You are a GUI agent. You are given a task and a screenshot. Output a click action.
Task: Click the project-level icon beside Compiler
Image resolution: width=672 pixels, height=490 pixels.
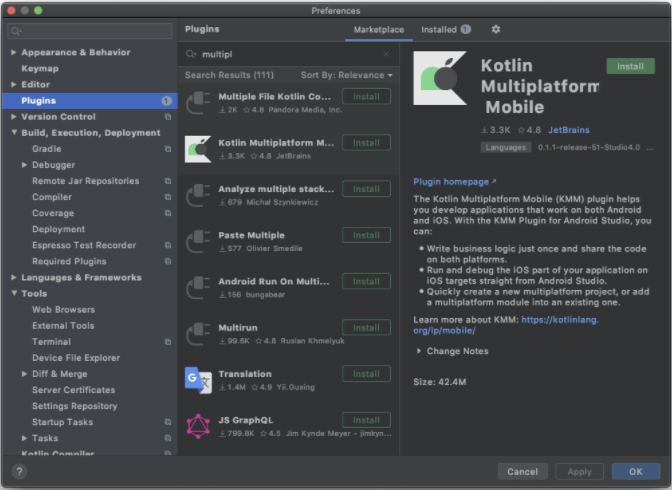pos(168,197)
